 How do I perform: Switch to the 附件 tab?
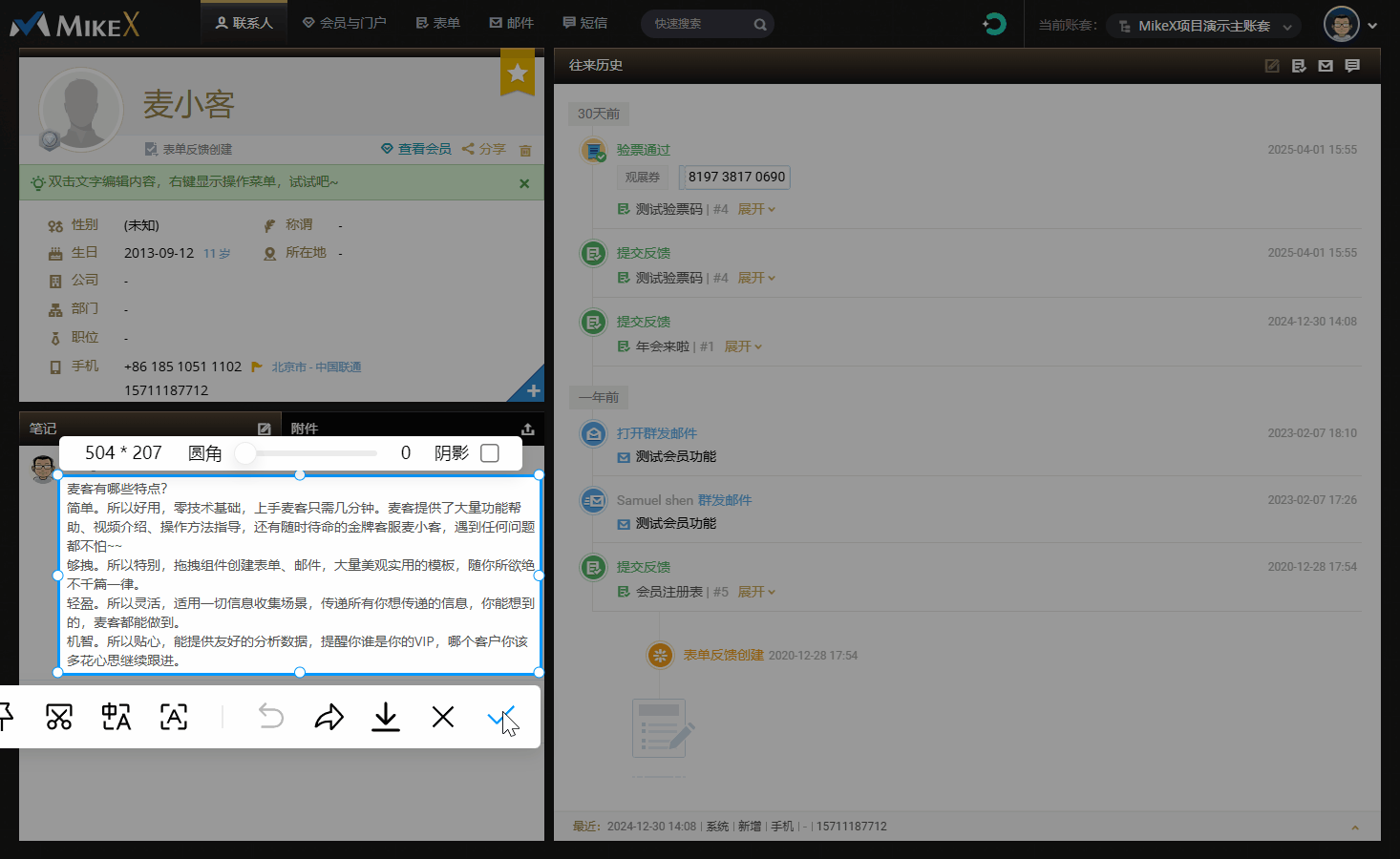[305, 429]
